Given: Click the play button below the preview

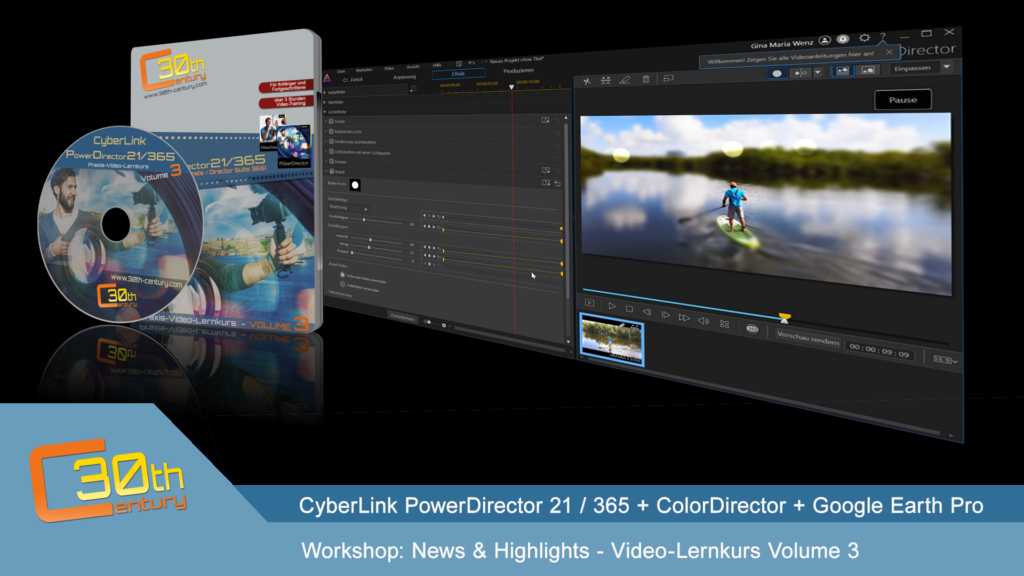Looking at the screenshot, I should point(612,306).
